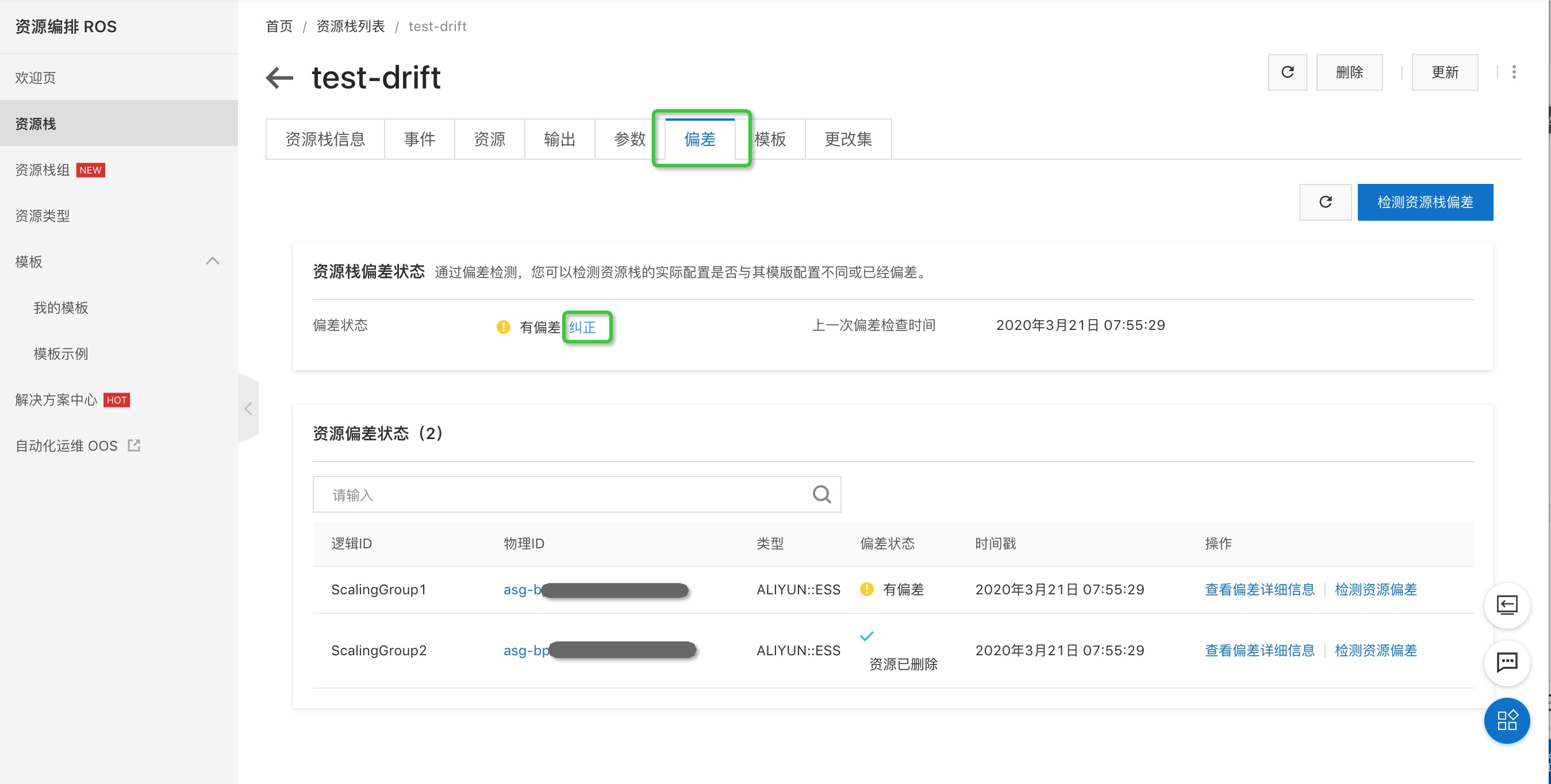Screen dimensions: 1551x784
Task: Refresh the stack page using the top refresh icon
Action: (1287, 72)
